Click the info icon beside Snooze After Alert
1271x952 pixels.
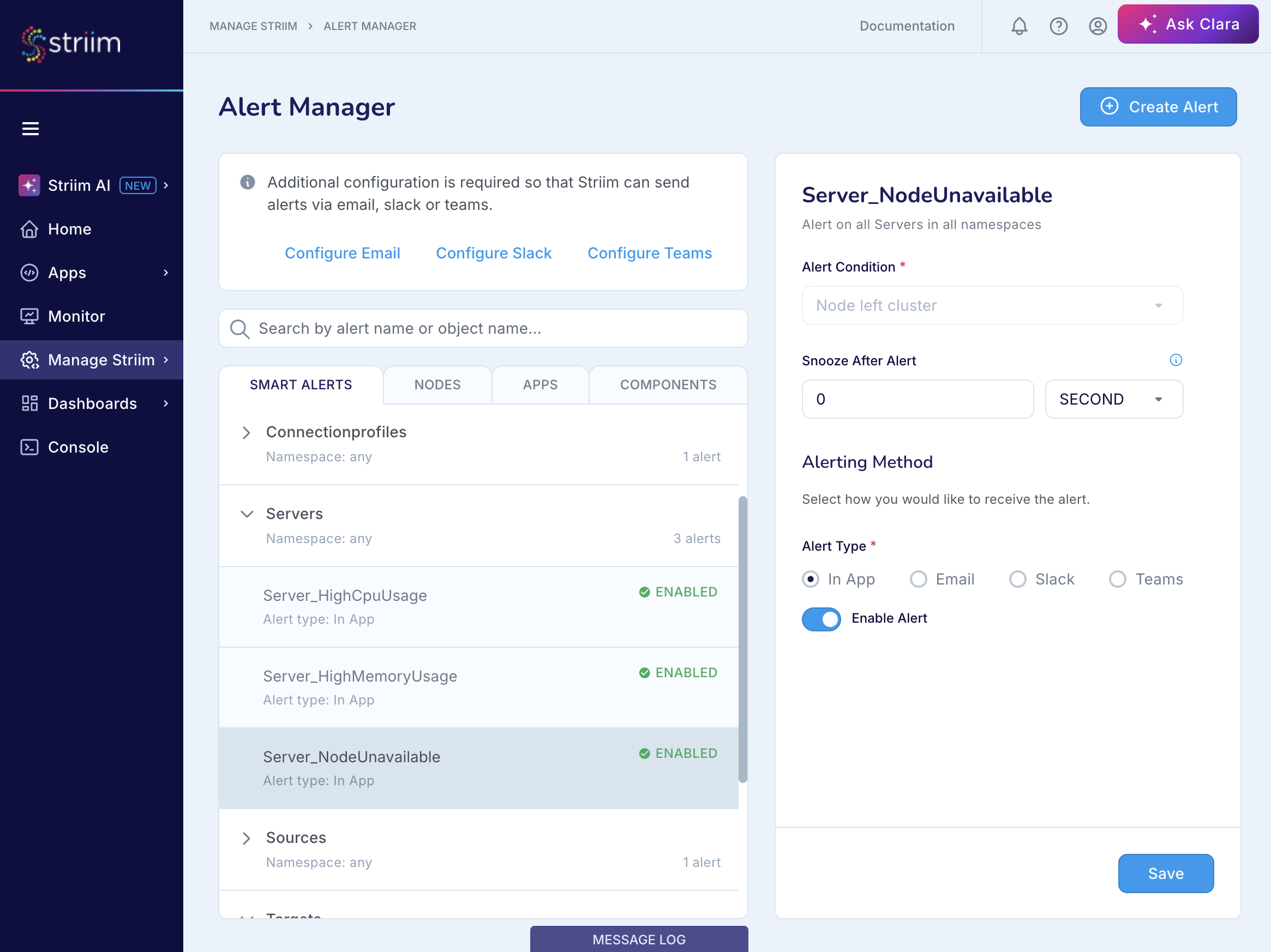coord(1176,360)
